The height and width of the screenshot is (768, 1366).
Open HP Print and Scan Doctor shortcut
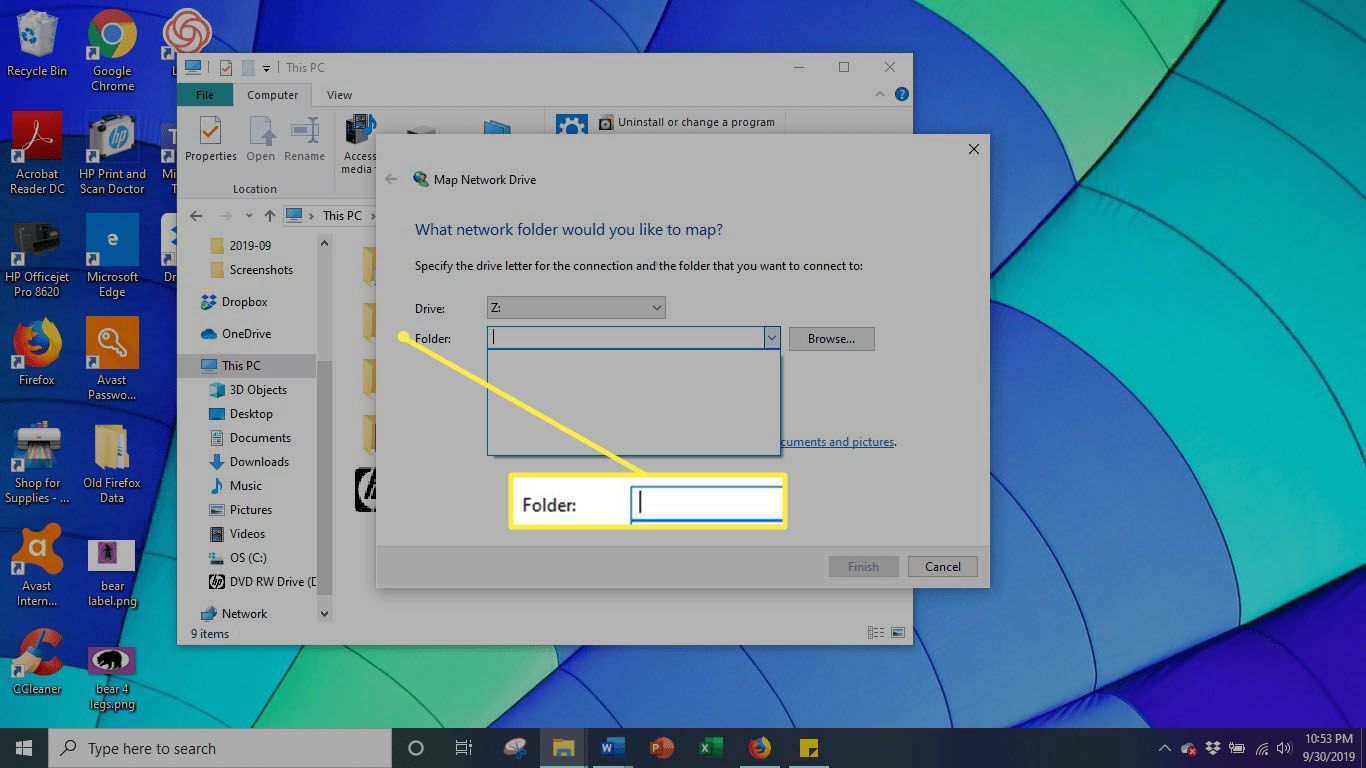(x=112, y=153)
